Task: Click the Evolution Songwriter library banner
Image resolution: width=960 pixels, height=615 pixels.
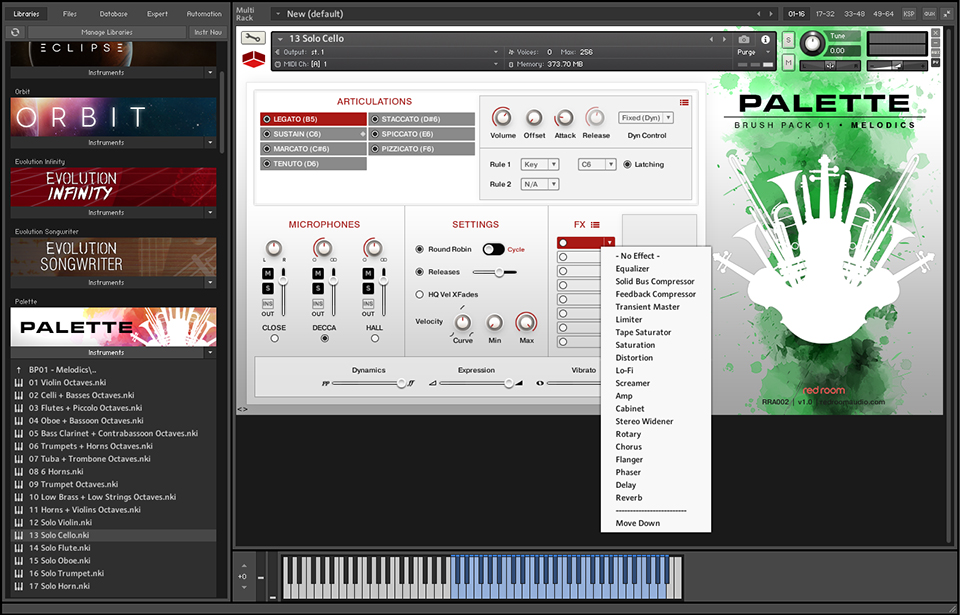Action: point(113,257)
